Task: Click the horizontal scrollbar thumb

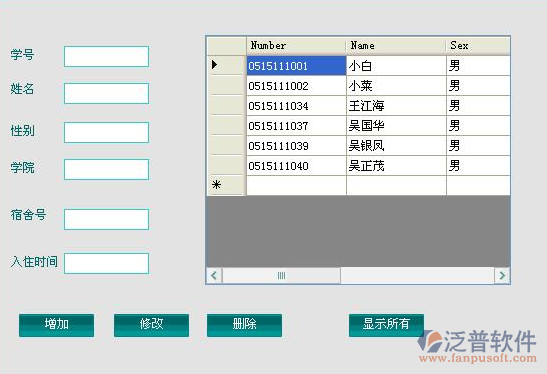Action: (281, 276)
